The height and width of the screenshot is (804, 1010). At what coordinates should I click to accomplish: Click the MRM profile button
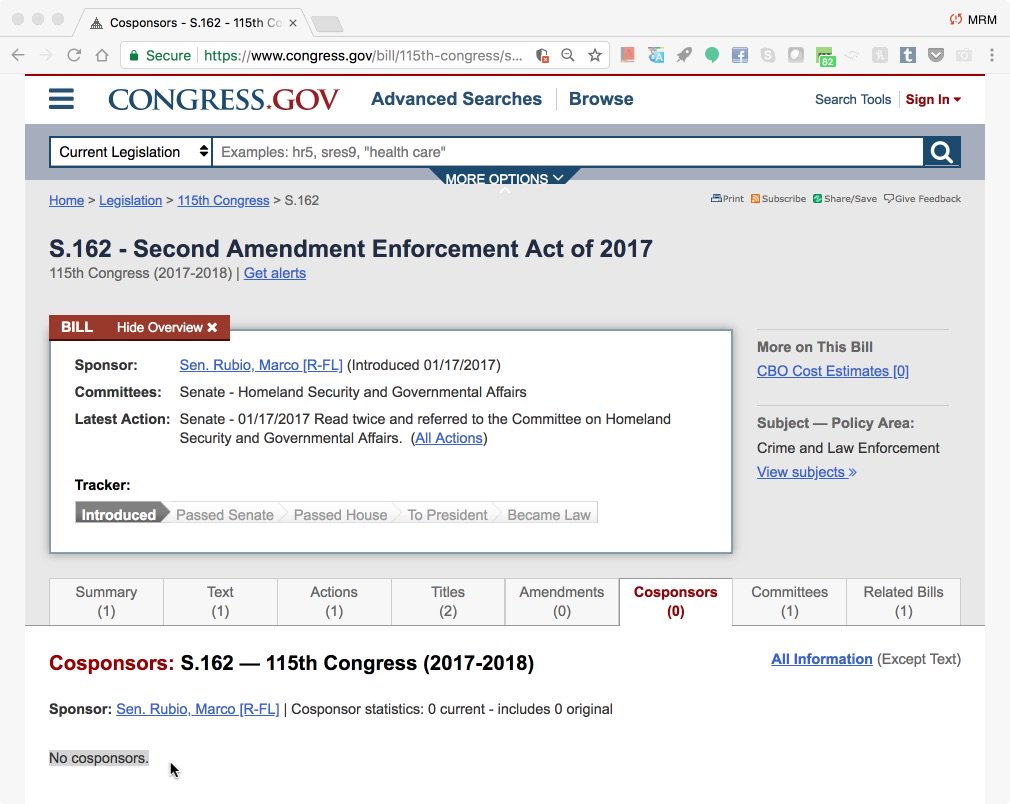point(973,20)
